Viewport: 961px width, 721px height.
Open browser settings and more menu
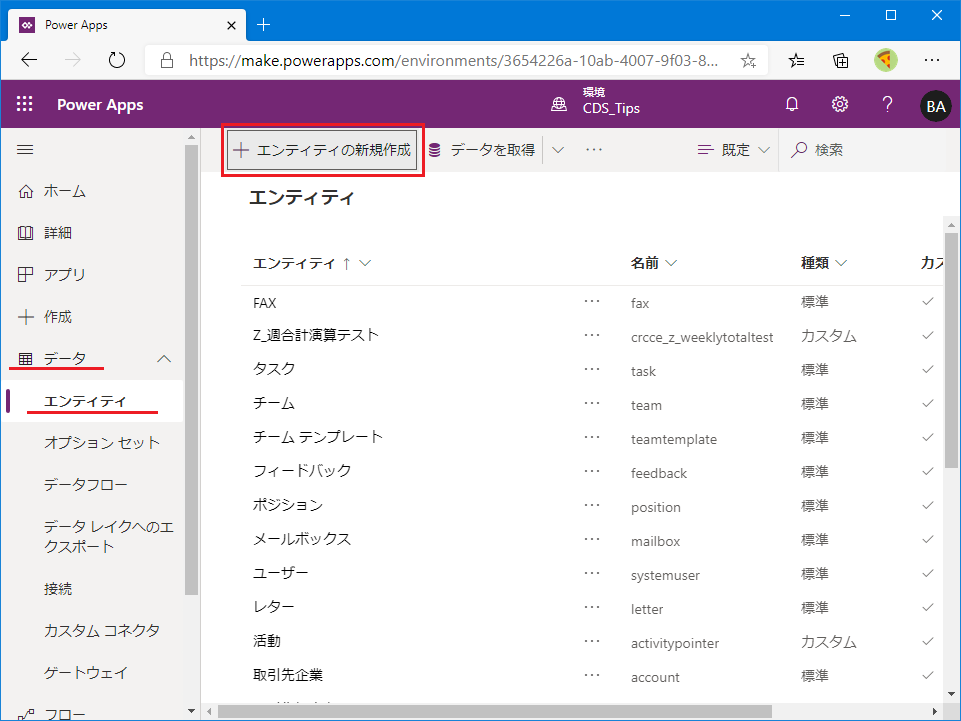(932, 60)
